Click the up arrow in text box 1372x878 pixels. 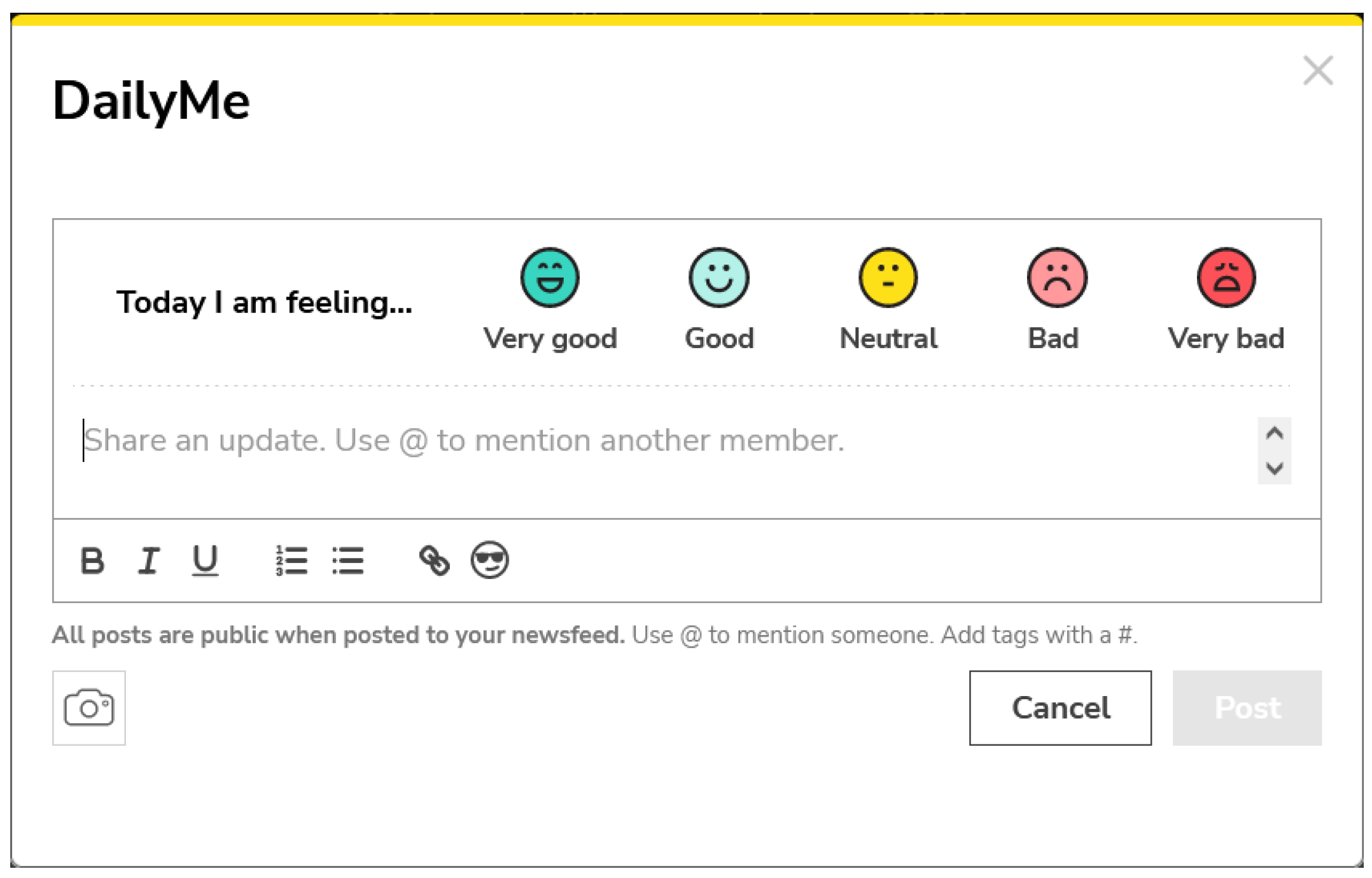tap(1274, 434)
